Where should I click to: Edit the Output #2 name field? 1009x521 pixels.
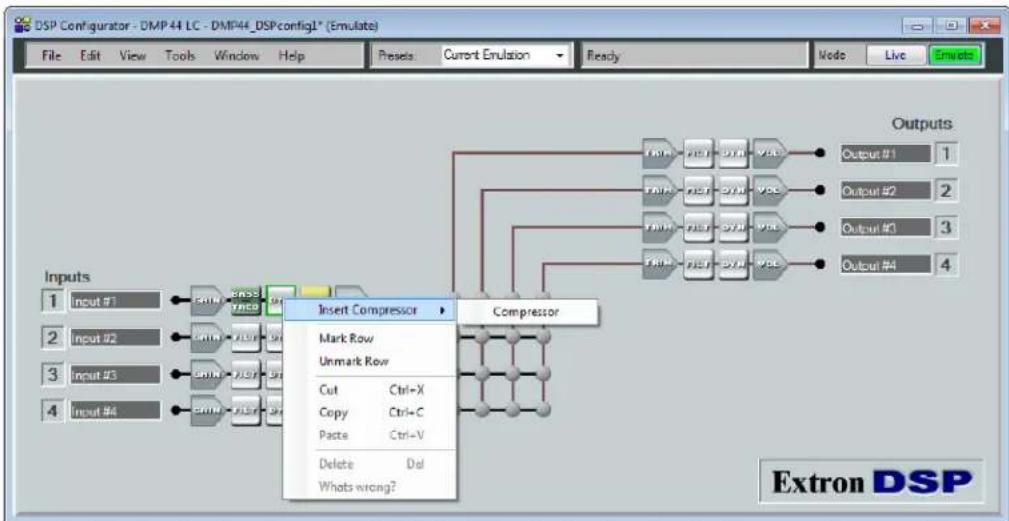885,190
